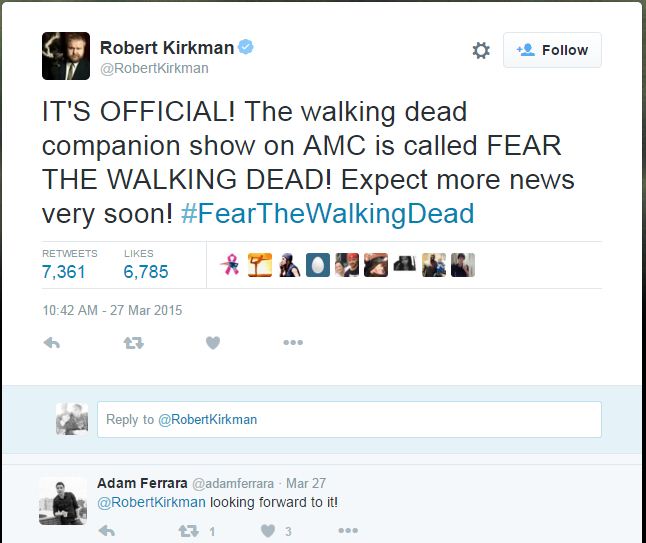Image resolution: width=646 pixels, height=543 pixels.
Task: Type in the Reply to @RobertKirkman field
Action: point(349,420)
